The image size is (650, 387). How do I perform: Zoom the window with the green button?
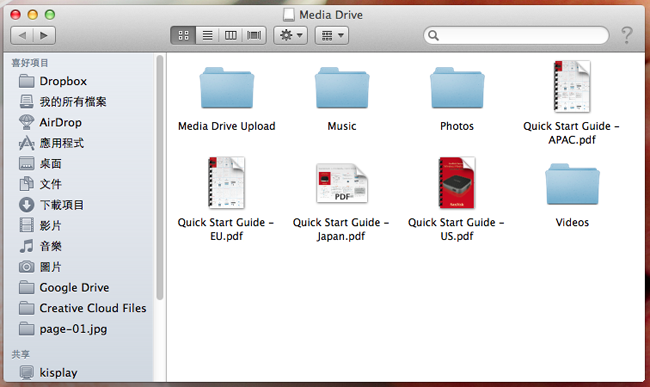pyautogui.click(x=50, y=15)
